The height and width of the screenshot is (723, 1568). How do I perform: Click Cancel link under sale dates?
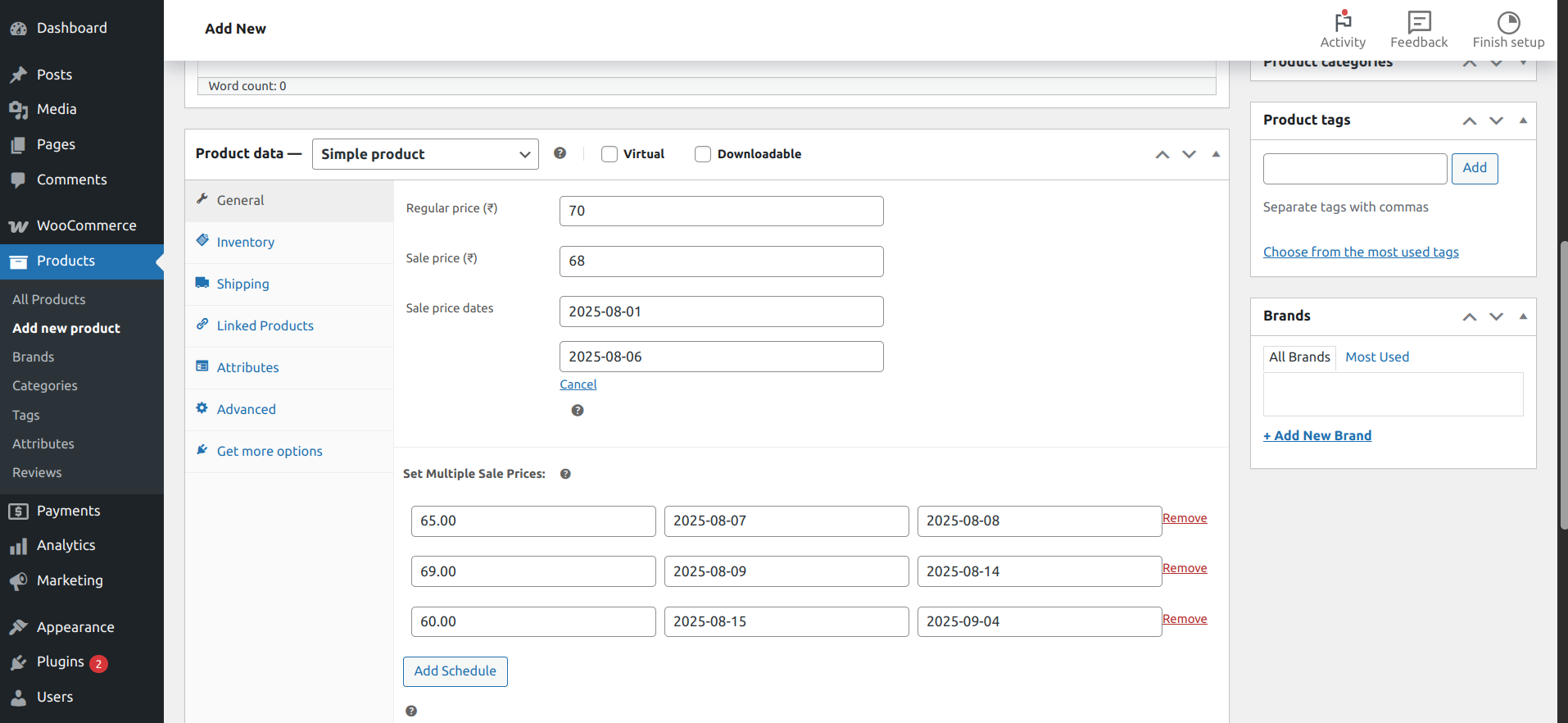(x=578, y=384)
